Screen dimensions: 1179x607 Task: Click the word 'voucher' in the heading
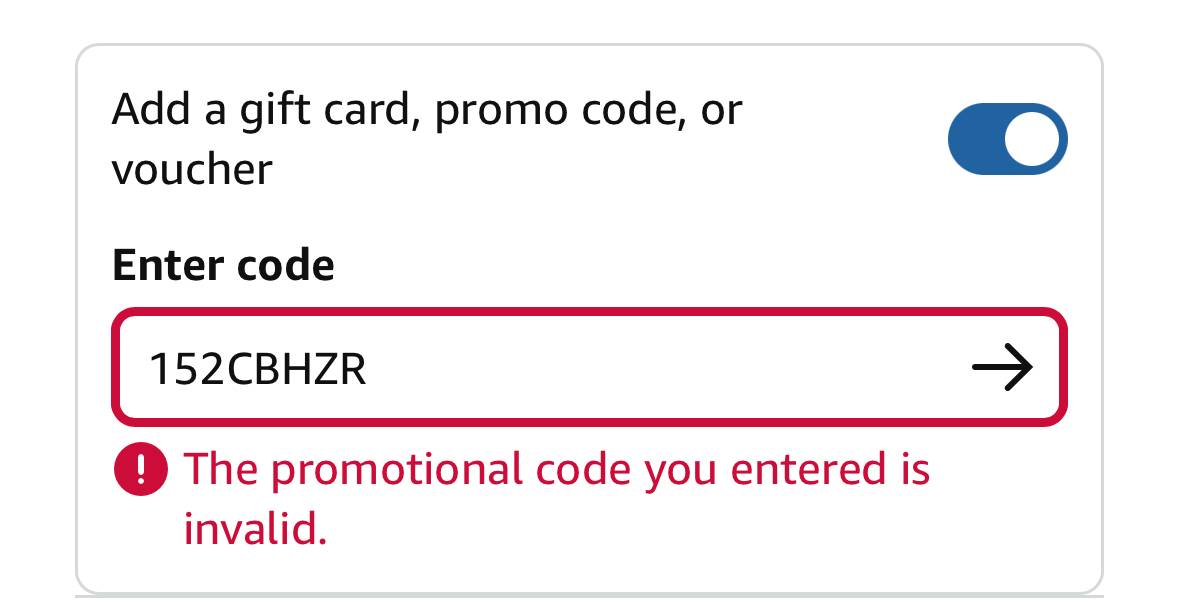pyautogui.click(x=192, y=169)
